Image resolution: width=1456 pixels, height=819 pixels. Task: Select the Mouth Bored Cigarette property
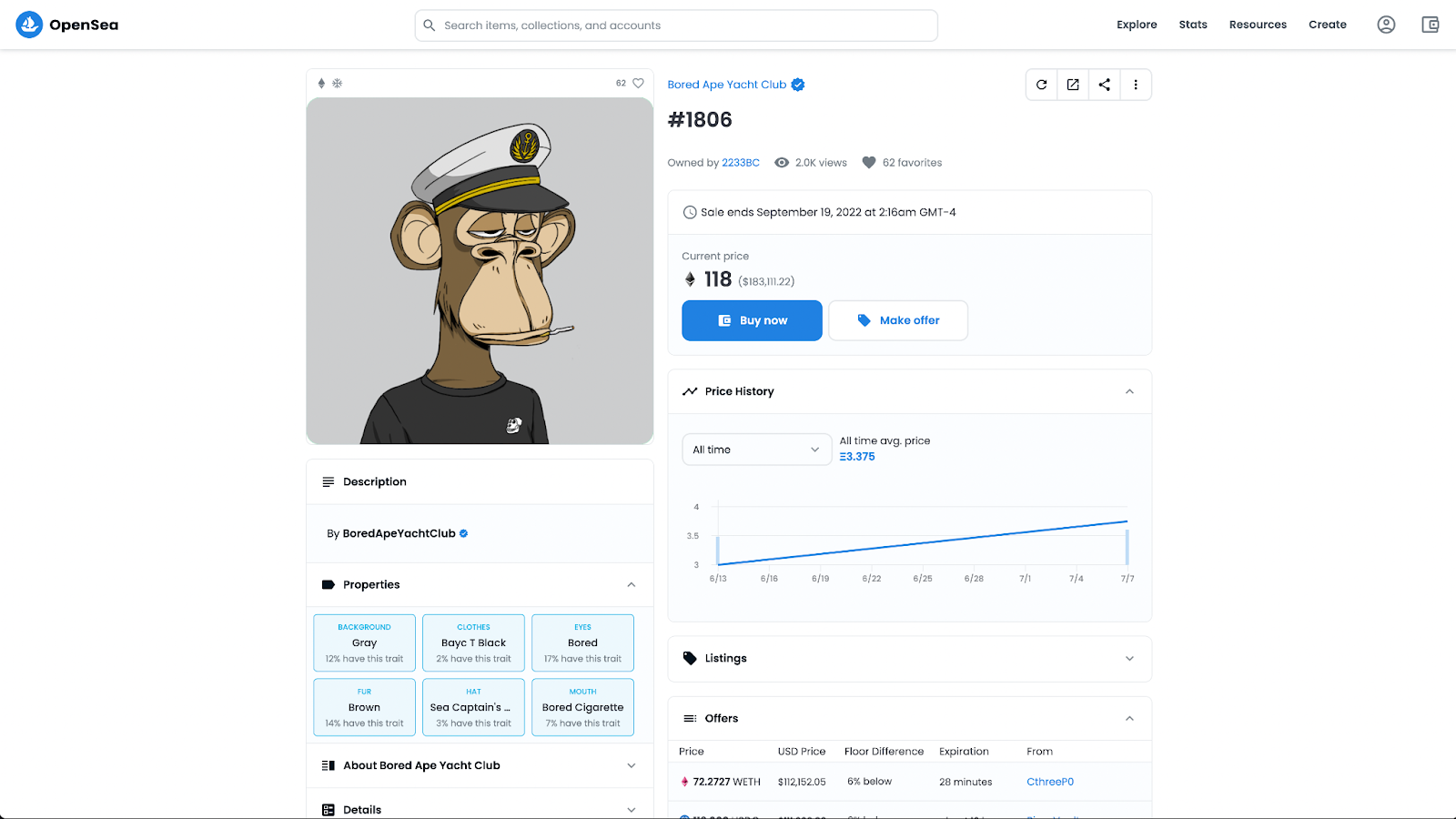582,707
